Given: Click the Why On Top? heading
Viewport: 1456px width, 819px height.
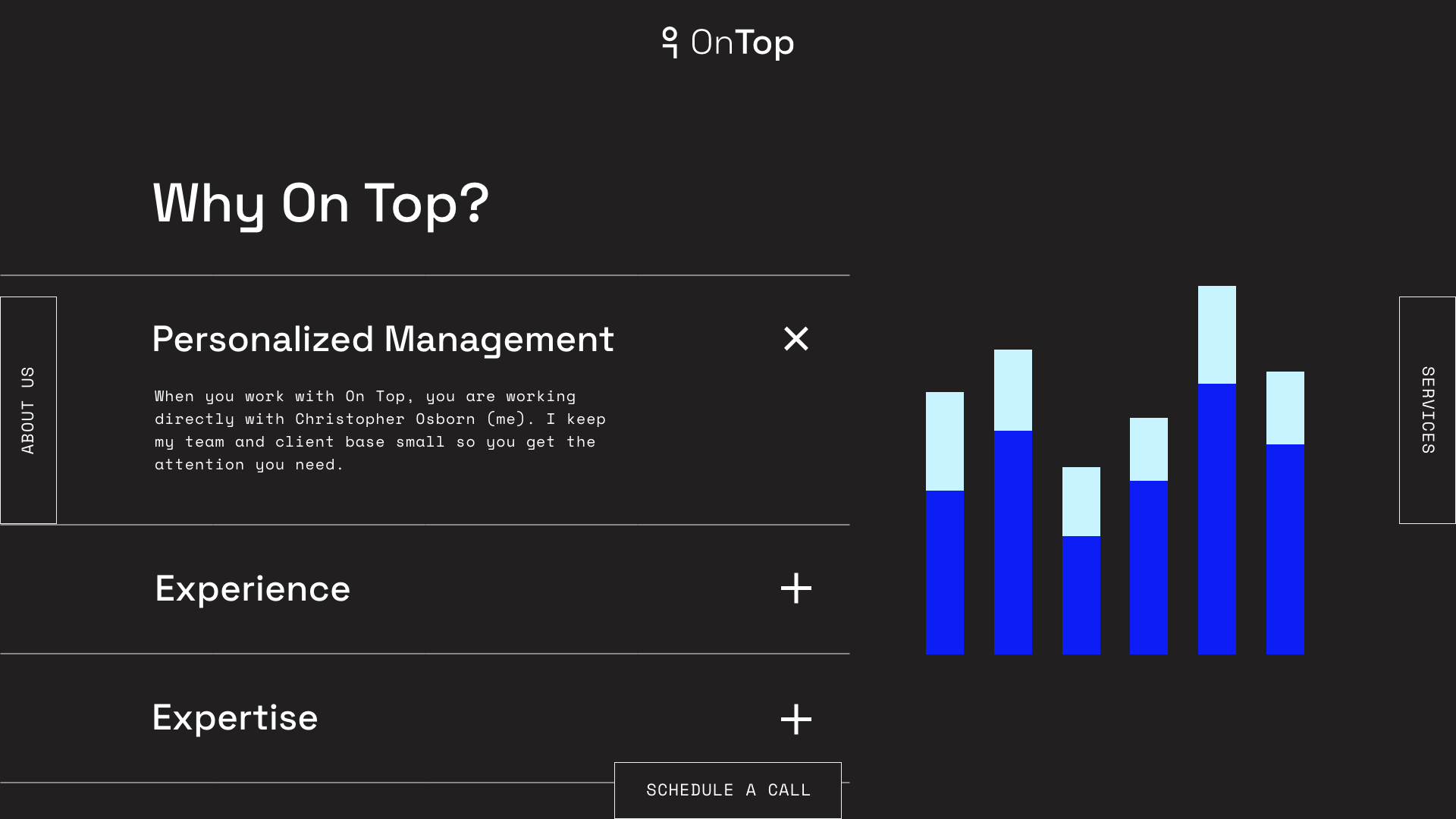Looking at the screenshot, I should [321, 203].
